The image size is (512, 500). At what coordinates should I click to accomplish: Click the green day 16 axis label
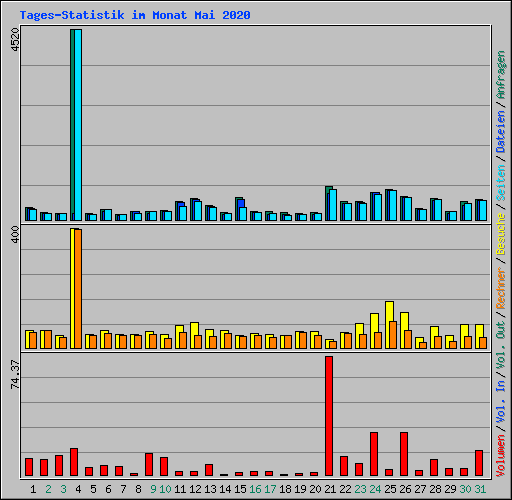point(255,489)
